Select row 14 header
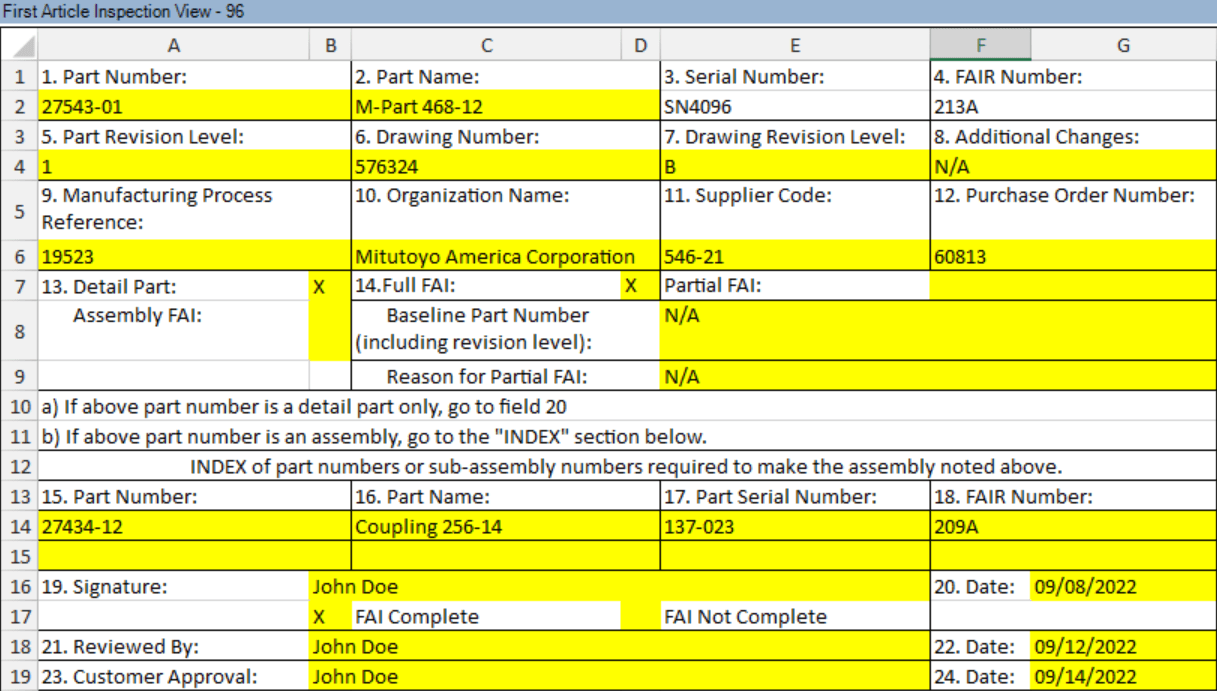 click(x=18, y=526)
